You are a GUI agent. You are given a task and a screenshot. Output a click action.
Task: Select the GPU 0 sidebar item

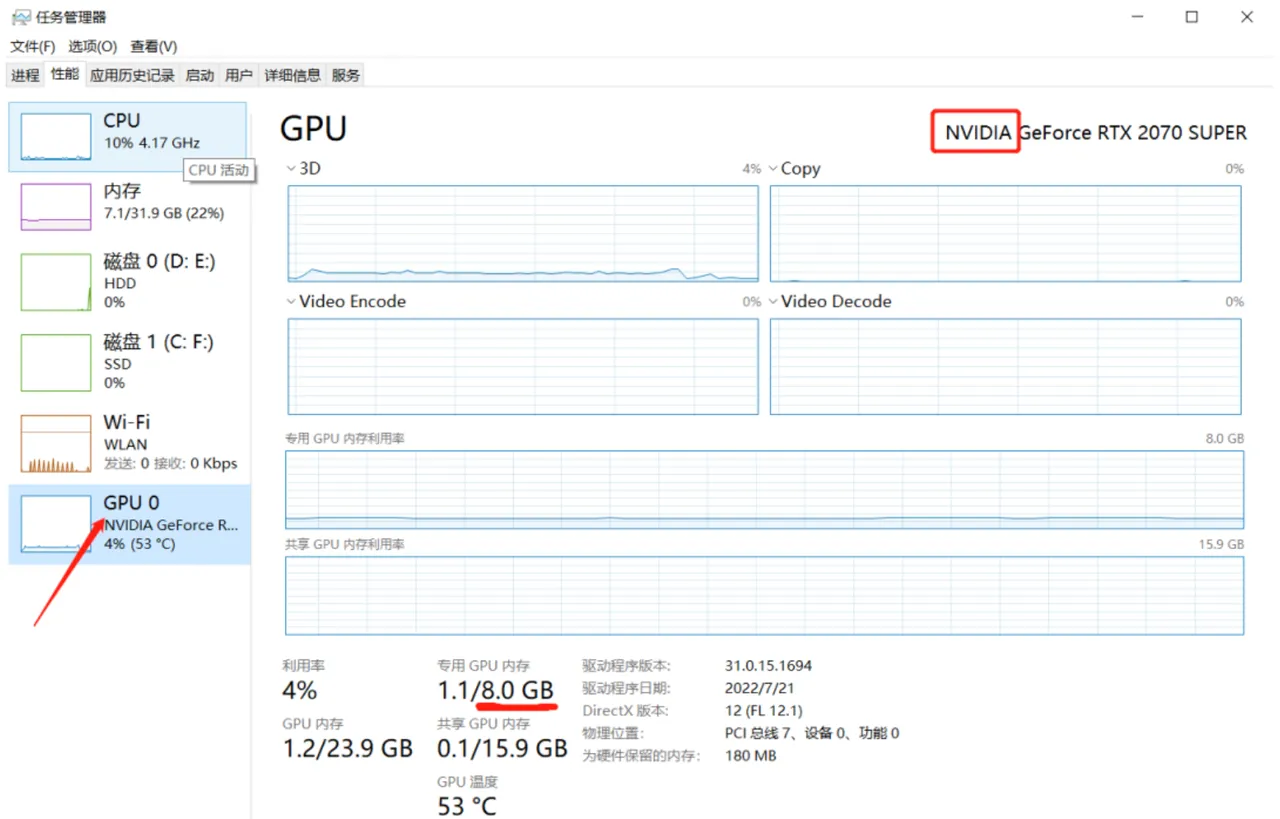pyautogui.click(x=129, y=524)
